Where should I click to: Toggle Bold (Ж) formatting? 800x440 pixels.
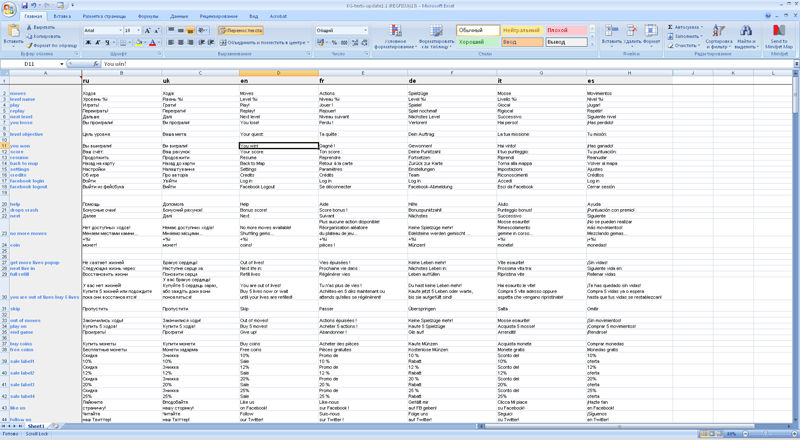point(88,43)
